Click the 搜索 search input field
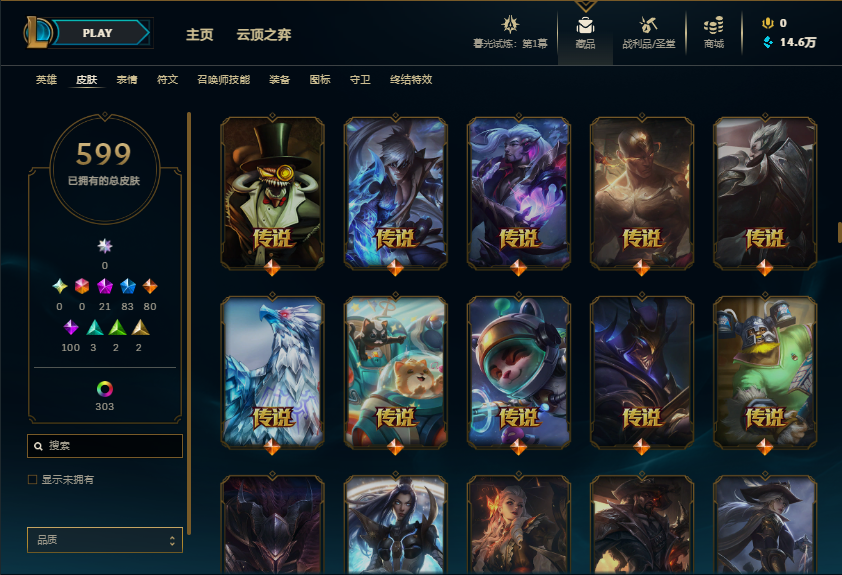This screenshot has height=575, width=842. click(x=105, y=446)
